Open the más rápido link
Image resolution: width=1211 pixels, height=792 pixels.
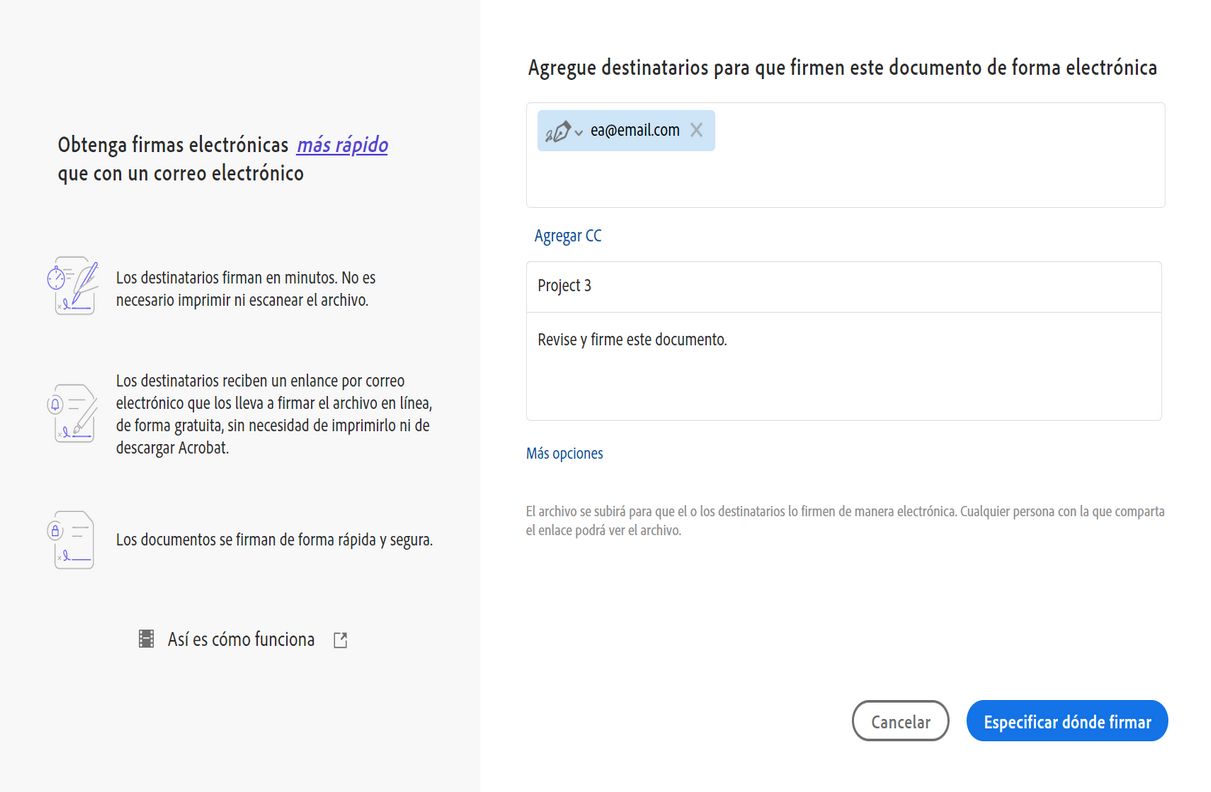tap(342, 145)
